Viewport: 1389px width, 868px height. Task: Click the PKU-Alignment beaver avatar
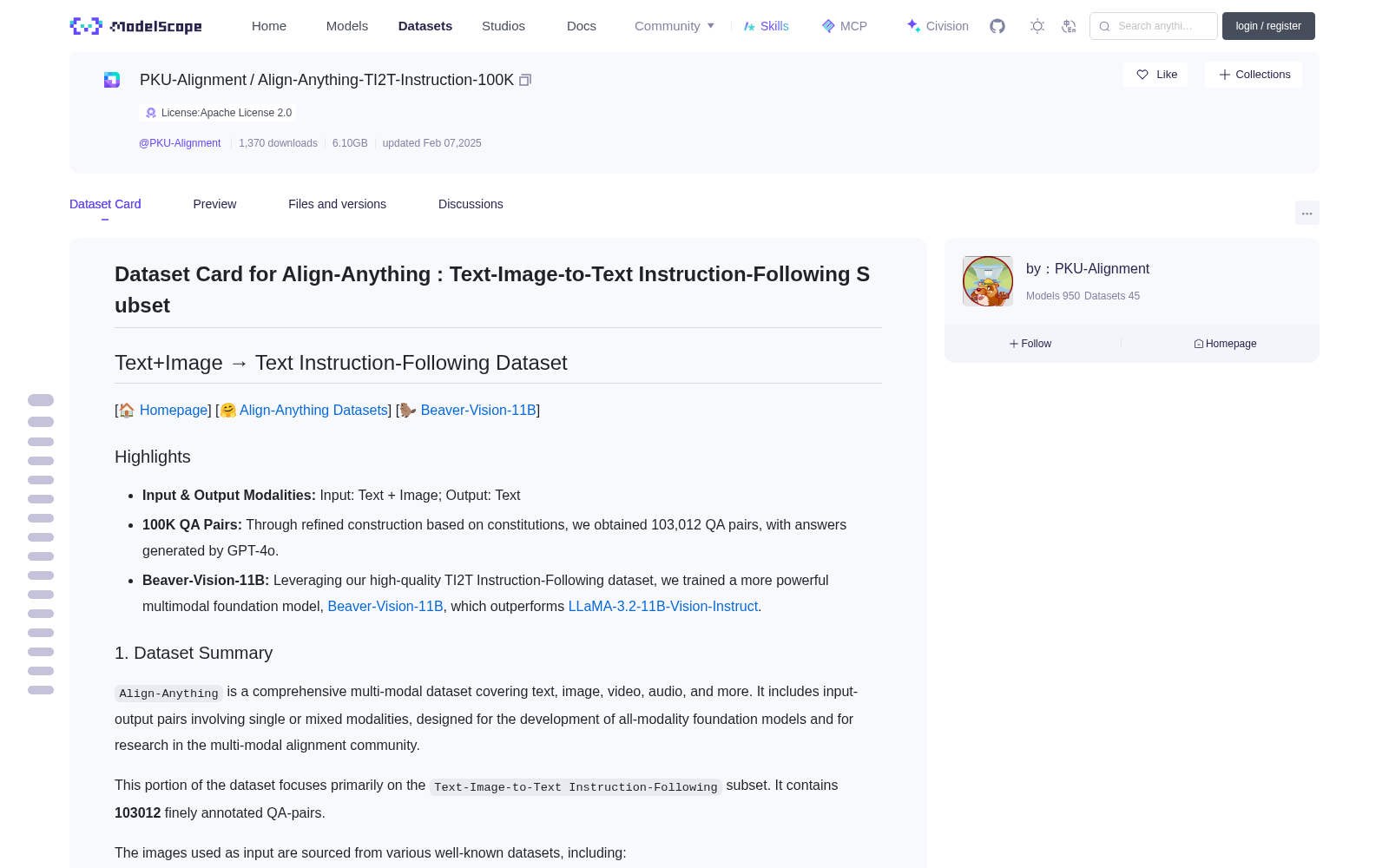(988, 281)
